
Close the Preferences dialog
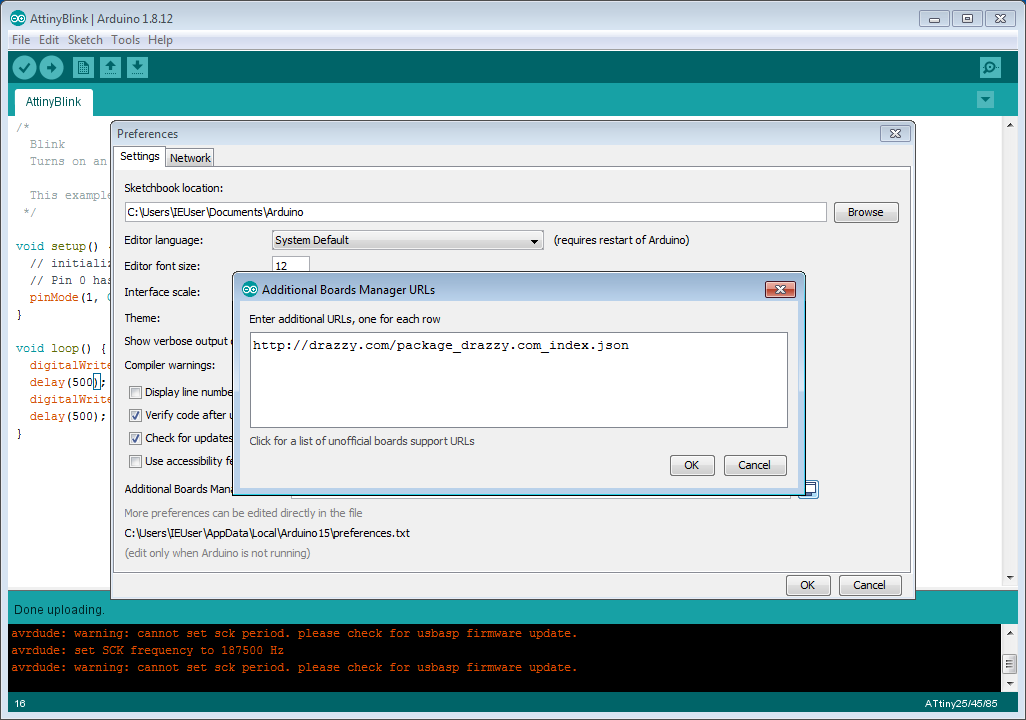(x=895, y=134)
